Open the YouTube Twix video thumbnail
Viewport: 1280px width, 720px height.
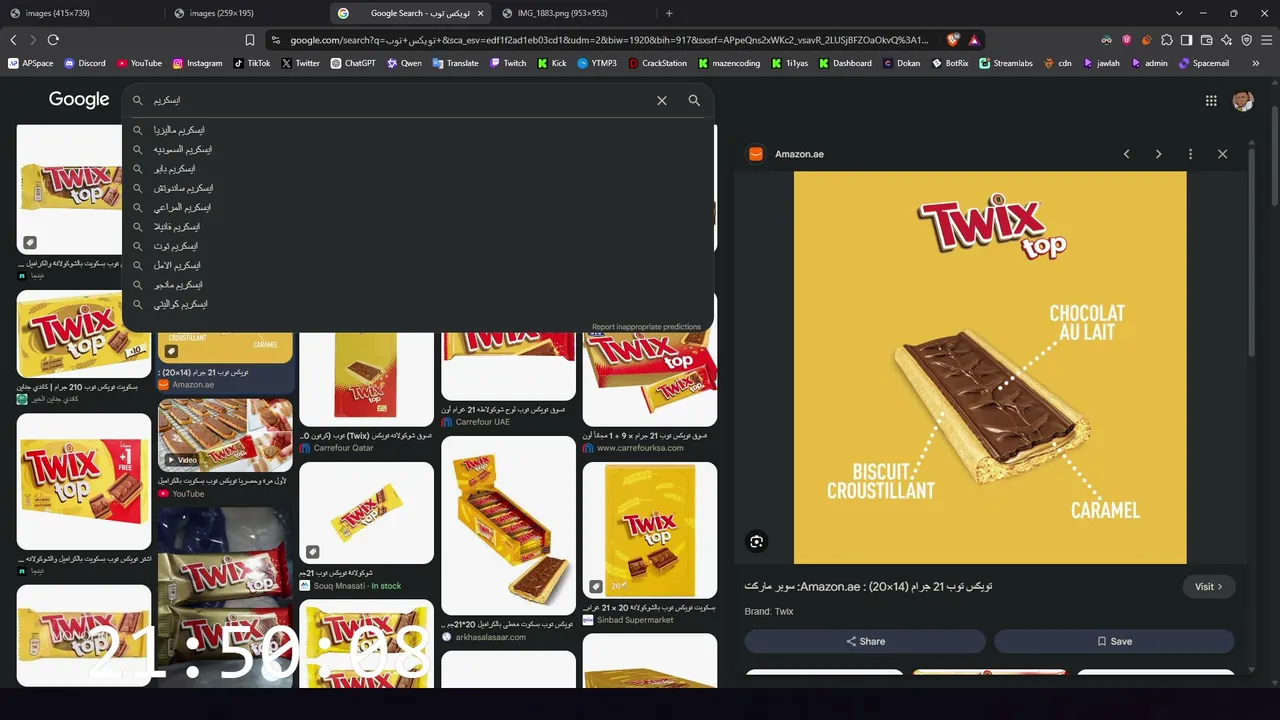225,435
